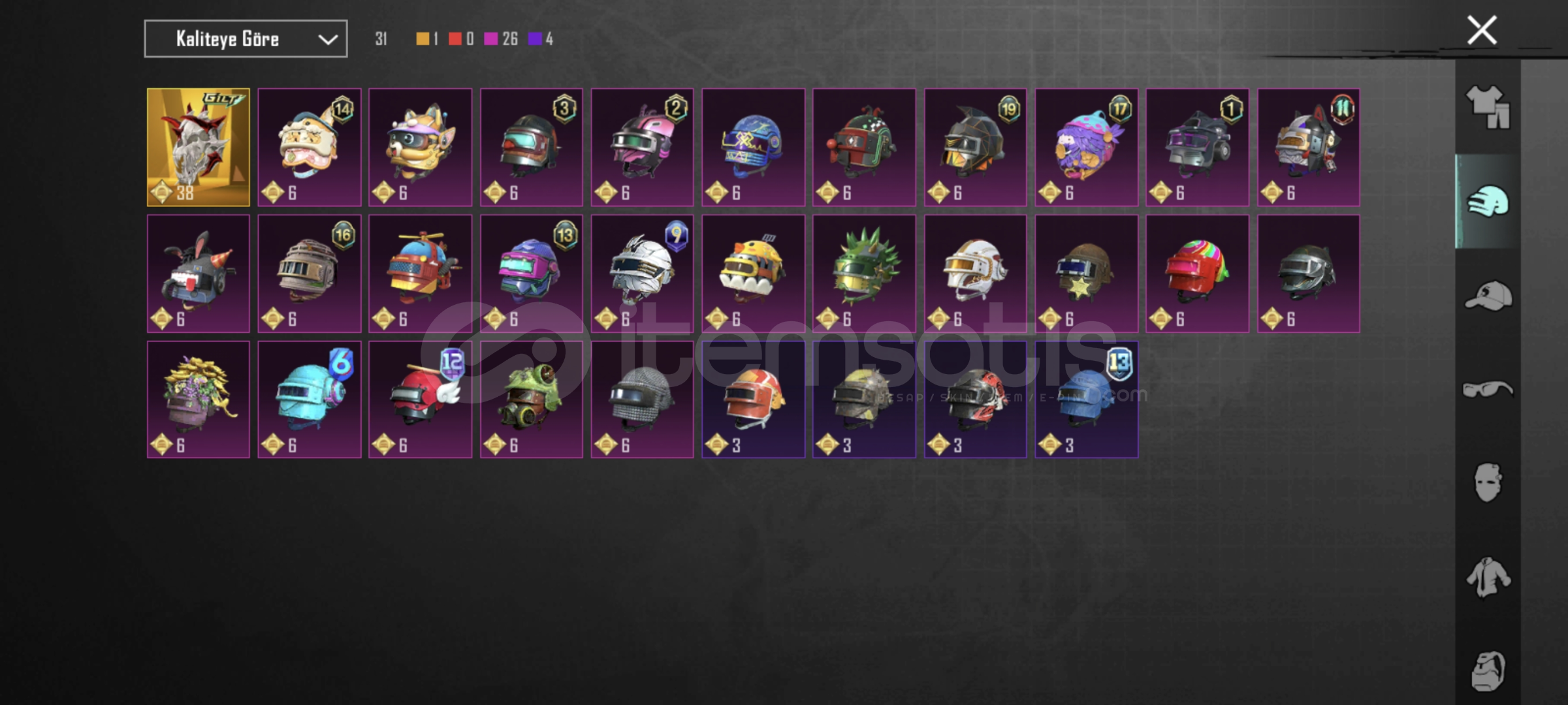Open the baseball cap hats category
This screenshot has width=1568, height=705.
(1488, 296)
